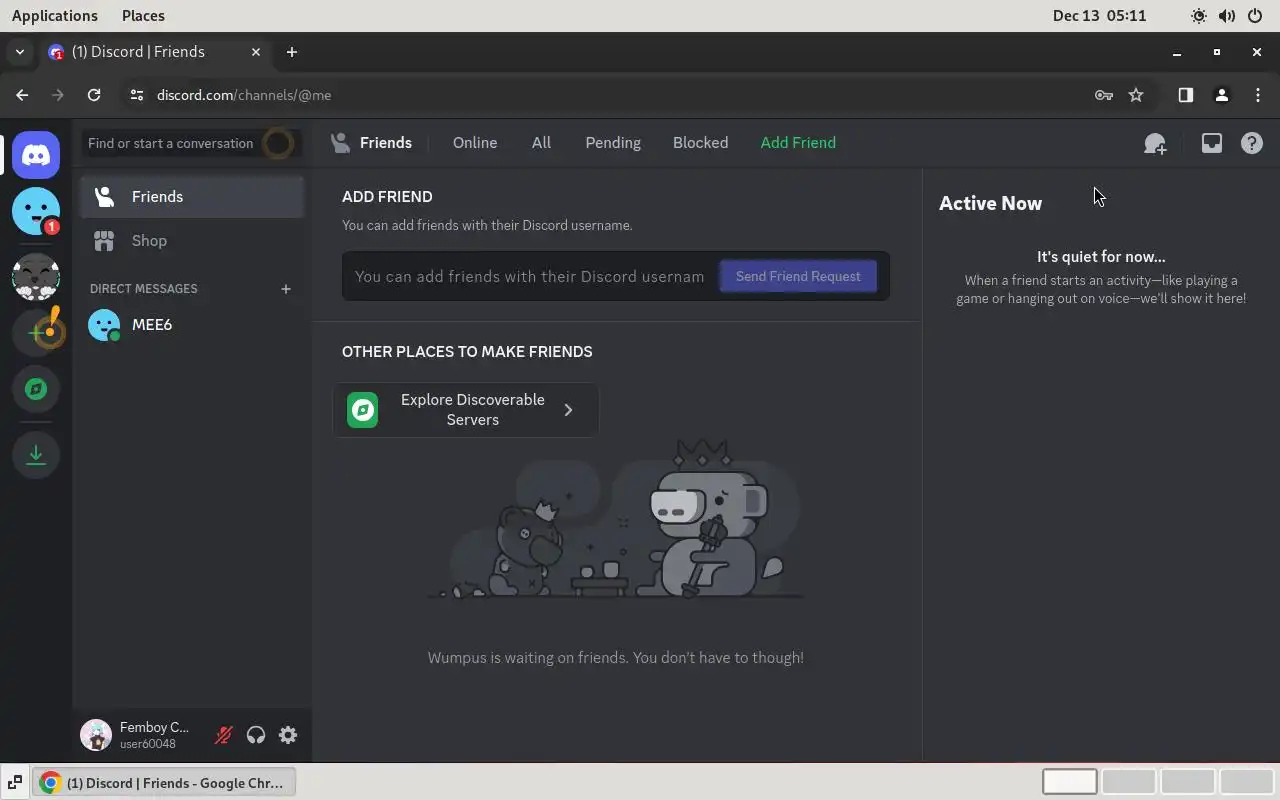
Task: Open Chrome password key icon
Action: tap(1104, 95)
